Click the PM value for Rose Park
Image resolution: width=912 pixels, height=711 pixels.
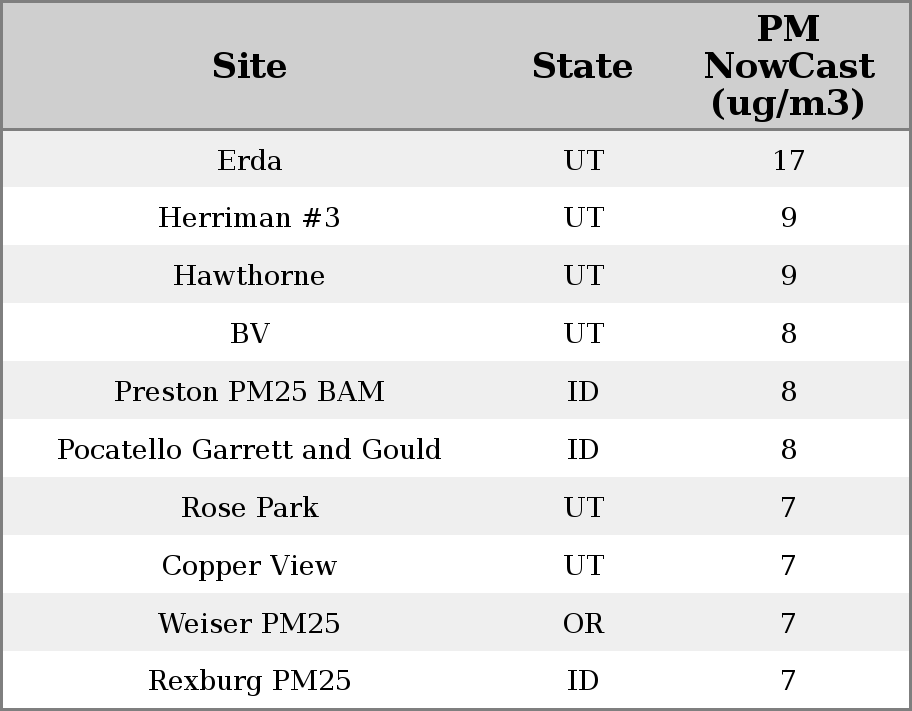[788, 508]
